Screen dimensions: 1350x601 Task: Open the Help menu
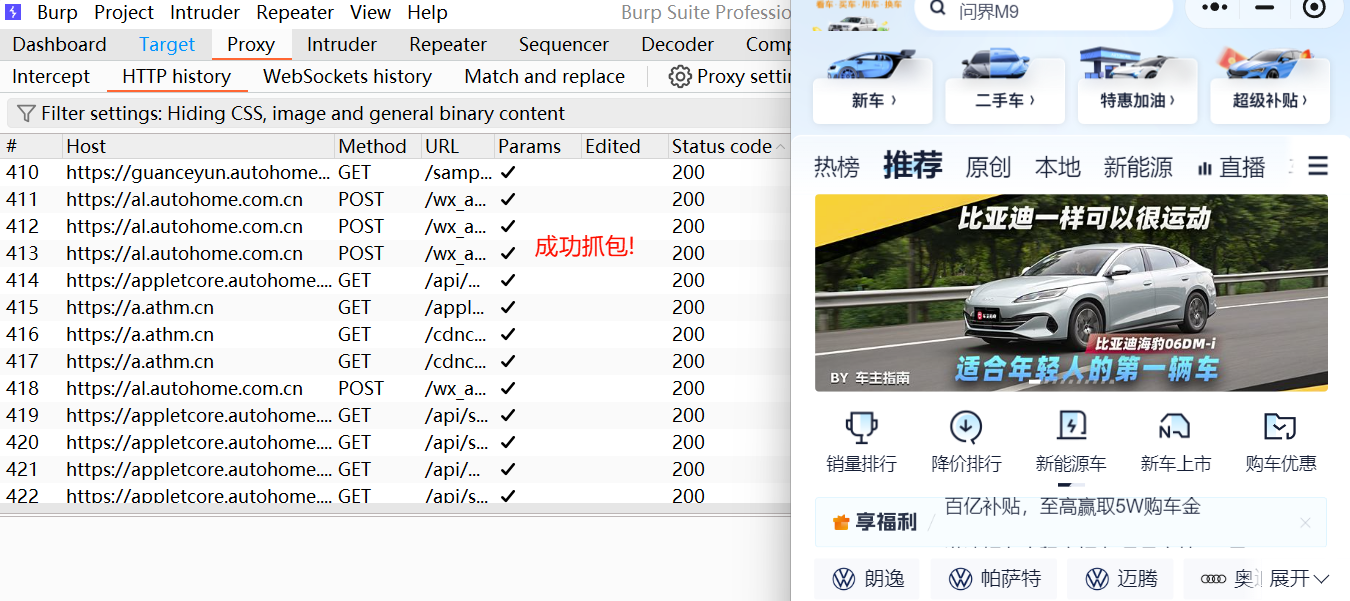pyautogui.click(x=427, y=13)
